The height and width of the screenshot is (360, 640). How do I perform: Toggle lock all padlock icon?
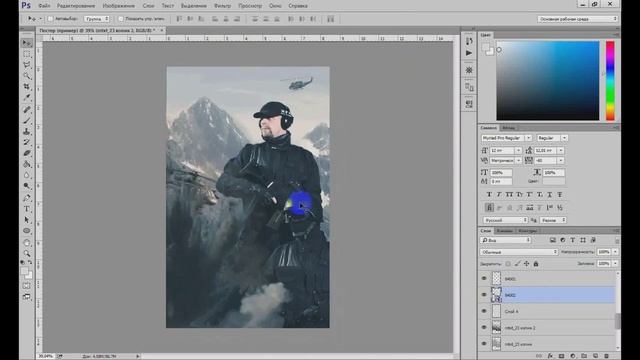click(536, 264)
